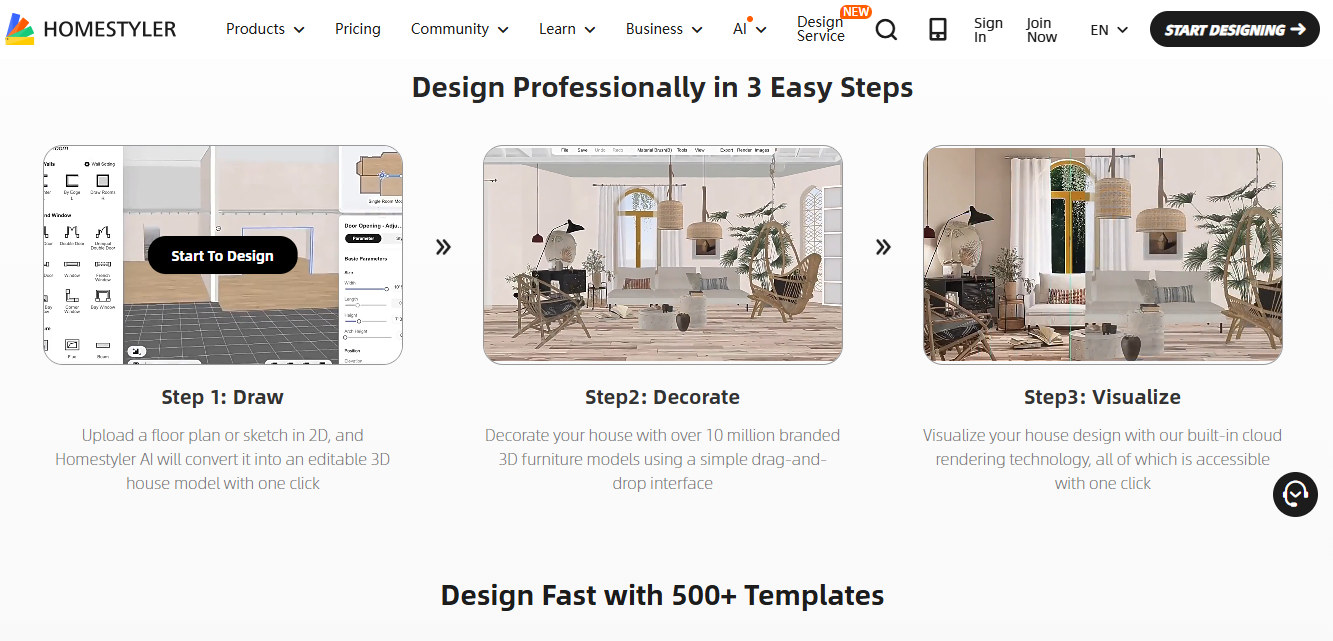Expand the Products dropdown
This screenshot has width=1333, height=641.
coord(265,29)
